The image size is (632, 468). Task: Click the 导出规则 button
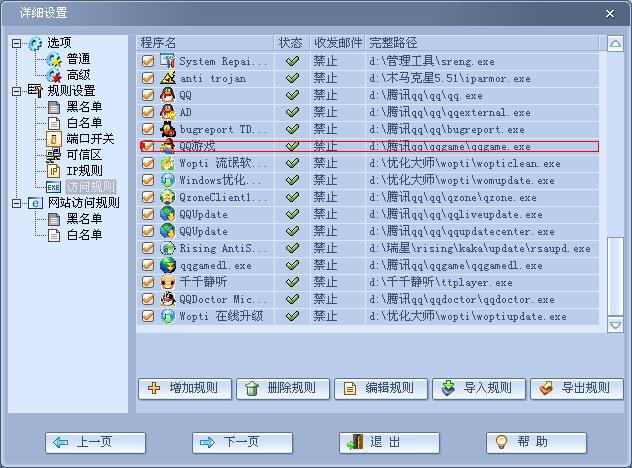point(577,389)
